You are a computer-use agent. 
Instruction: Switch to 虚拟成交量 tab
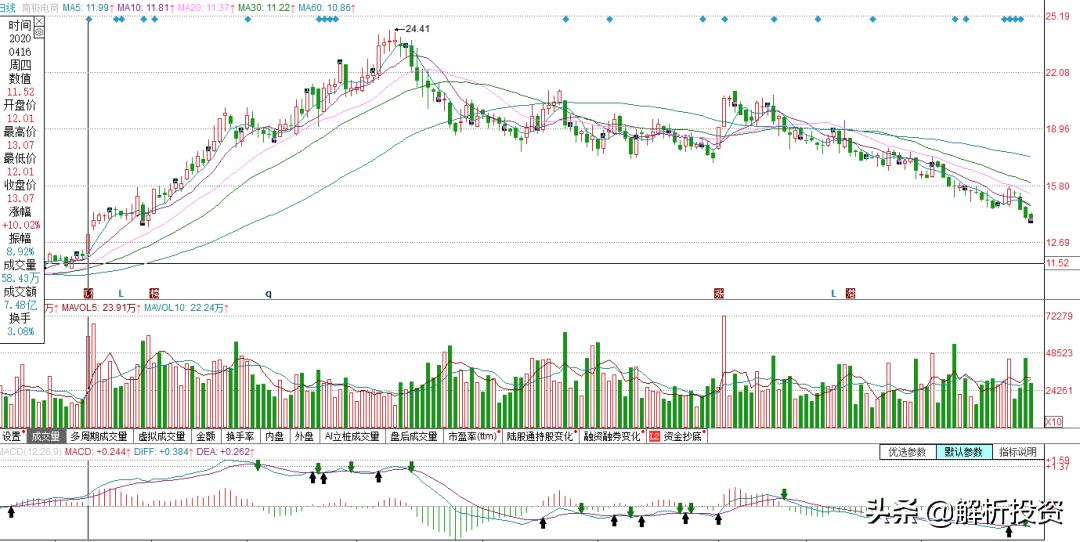point(162,437)
